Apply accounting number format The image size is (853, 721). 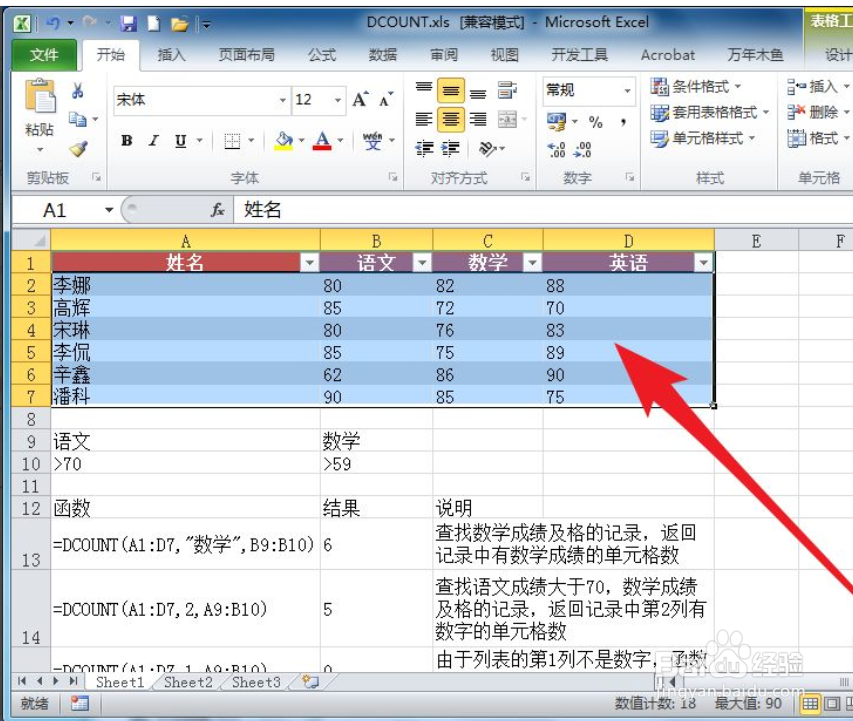(x=557, y=122)
